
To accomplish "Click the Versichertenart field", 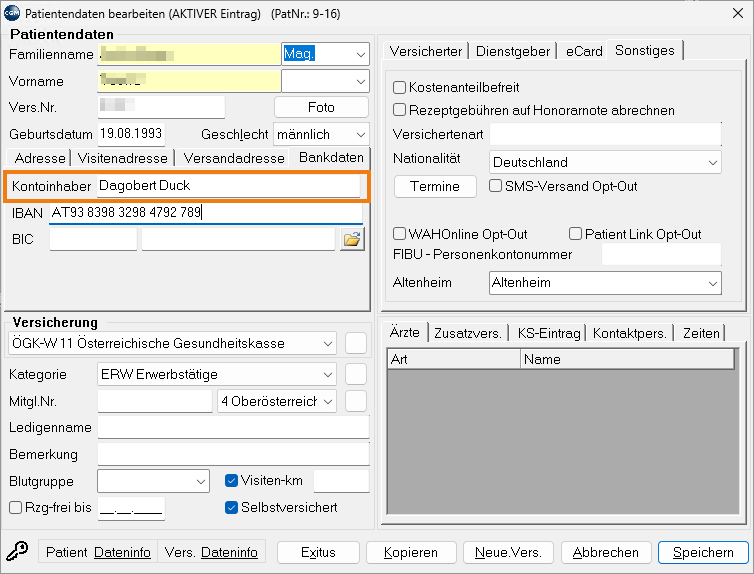I will coord(605,134).
